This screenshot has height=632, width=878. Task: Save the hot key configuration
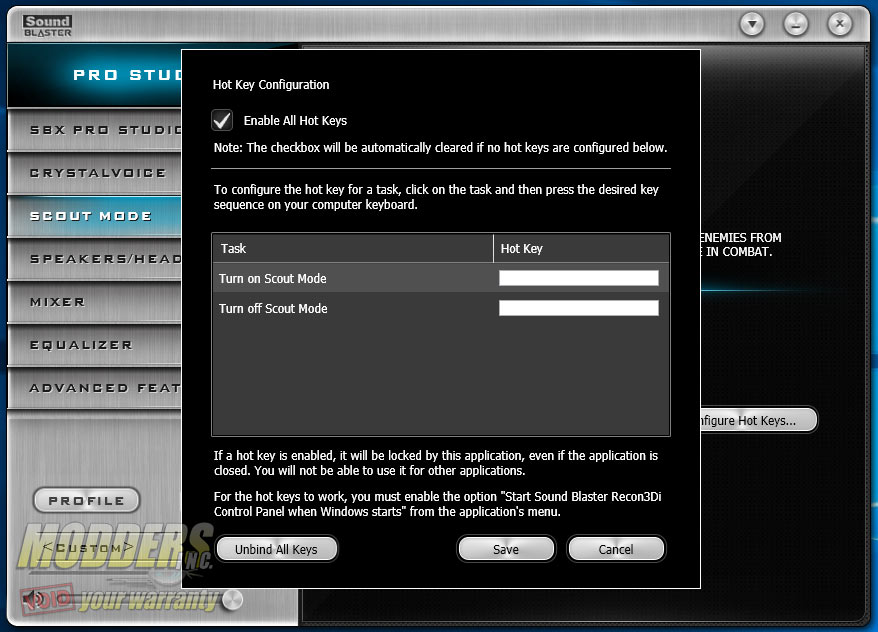pyautogui.click(x=506, y=549)
